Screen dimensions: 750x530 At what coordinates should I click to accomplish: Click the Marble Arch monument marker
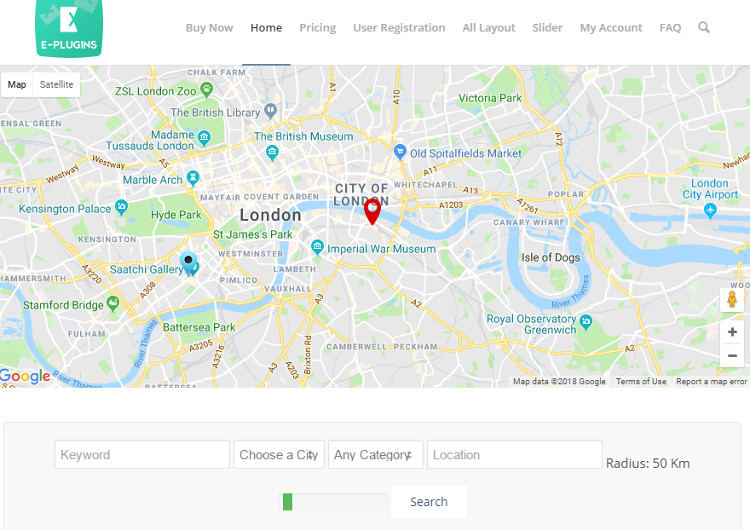(193, 178)
